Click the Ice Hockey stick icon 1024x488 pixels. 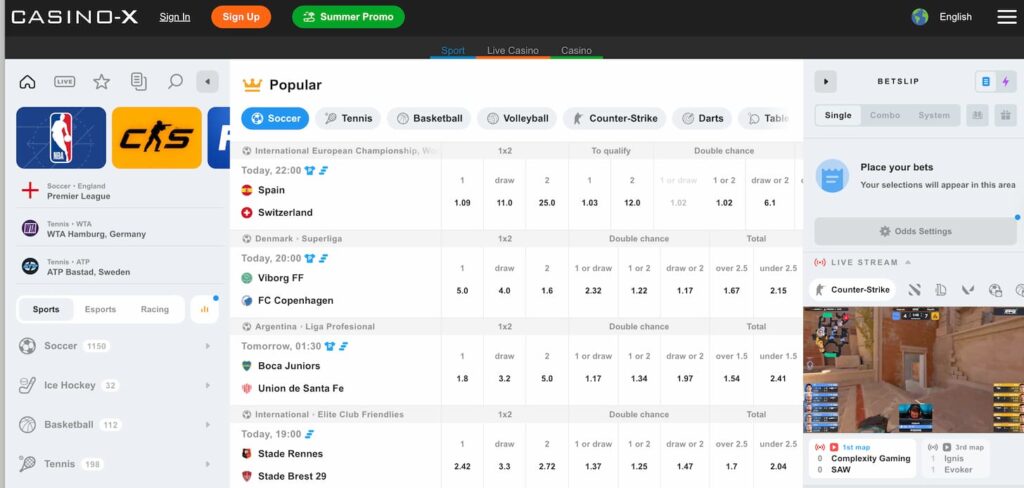pos(27,385)
